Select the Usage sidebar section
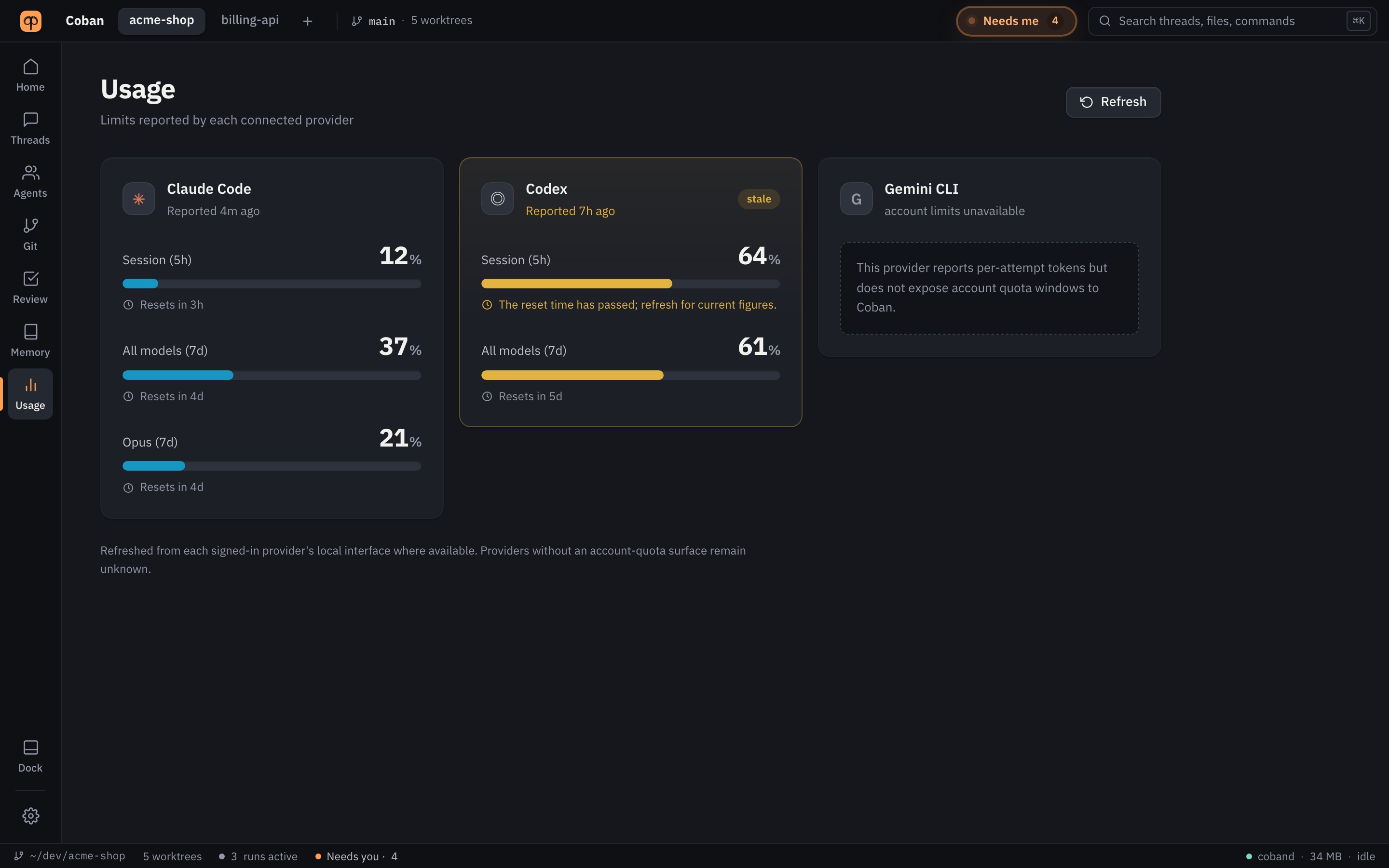The image size is (1389, 868). [x=30, y=394]
